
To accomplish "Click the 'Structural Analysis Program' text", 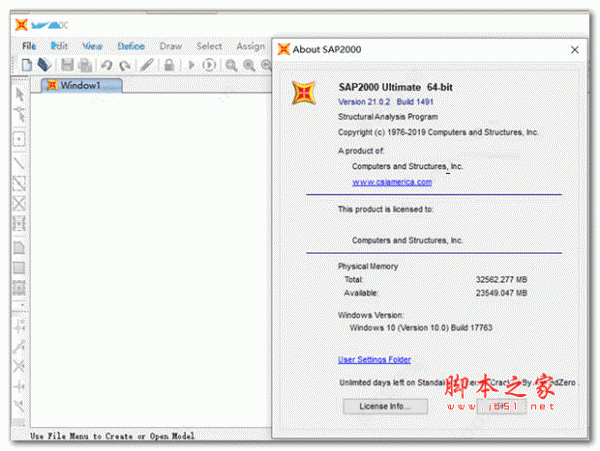I will (388, 117).
